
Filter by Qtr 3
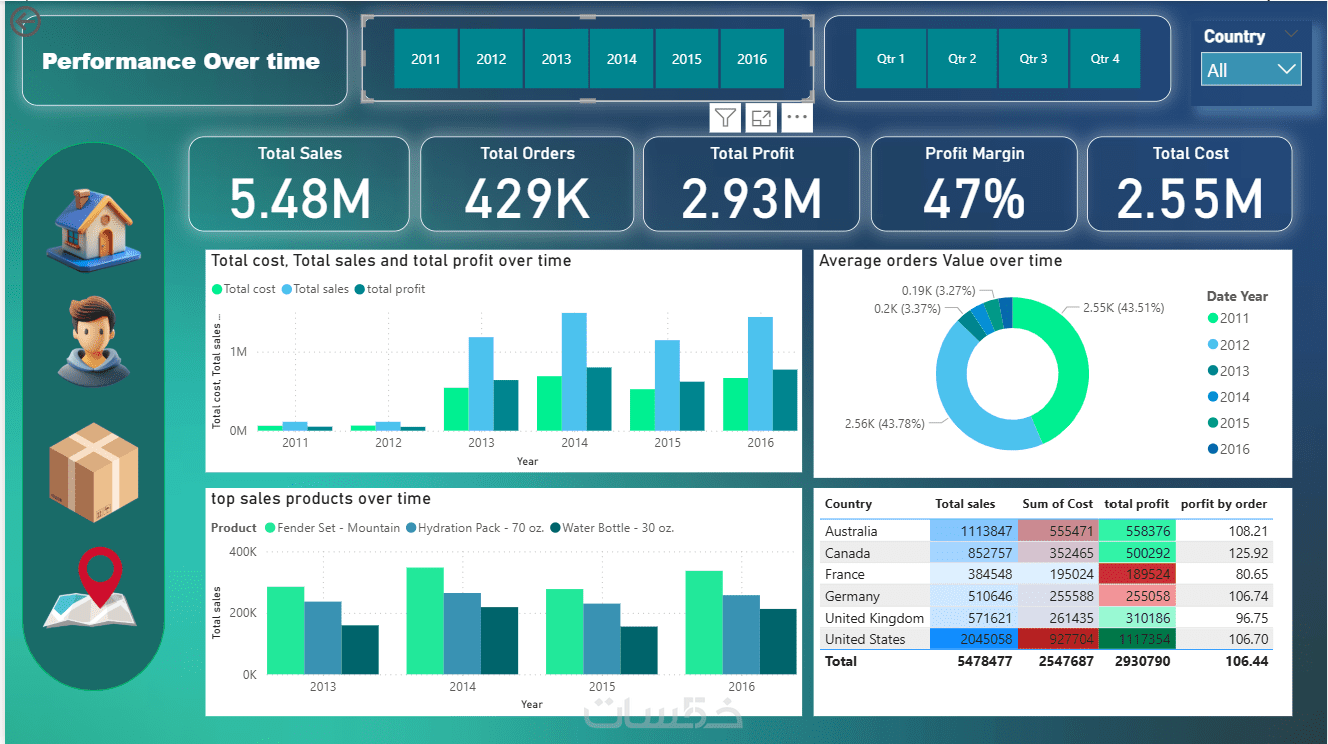[1034, 59]
